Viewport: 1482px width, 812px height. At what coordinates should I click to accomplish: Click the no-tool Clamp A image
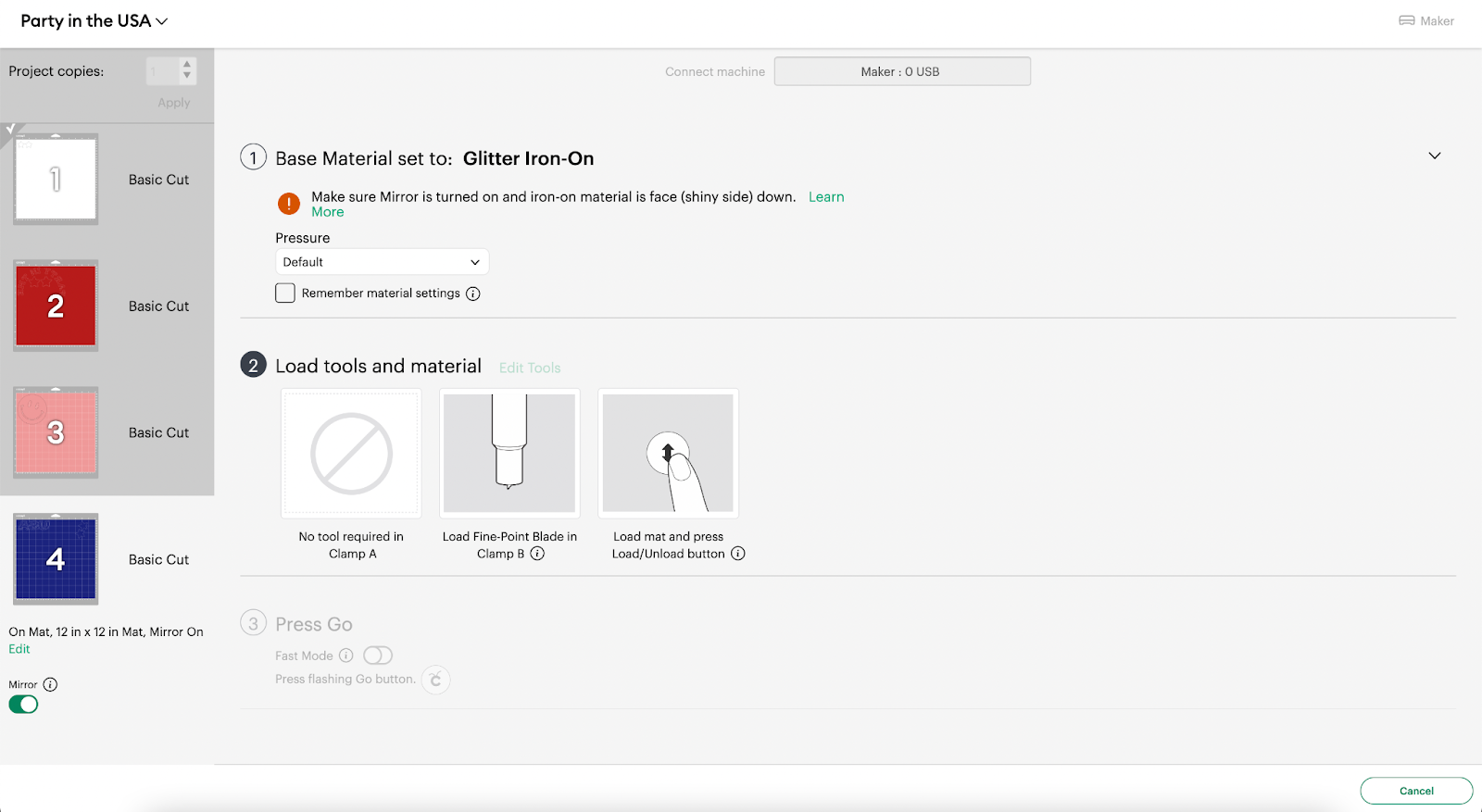[x=351, y=454]
